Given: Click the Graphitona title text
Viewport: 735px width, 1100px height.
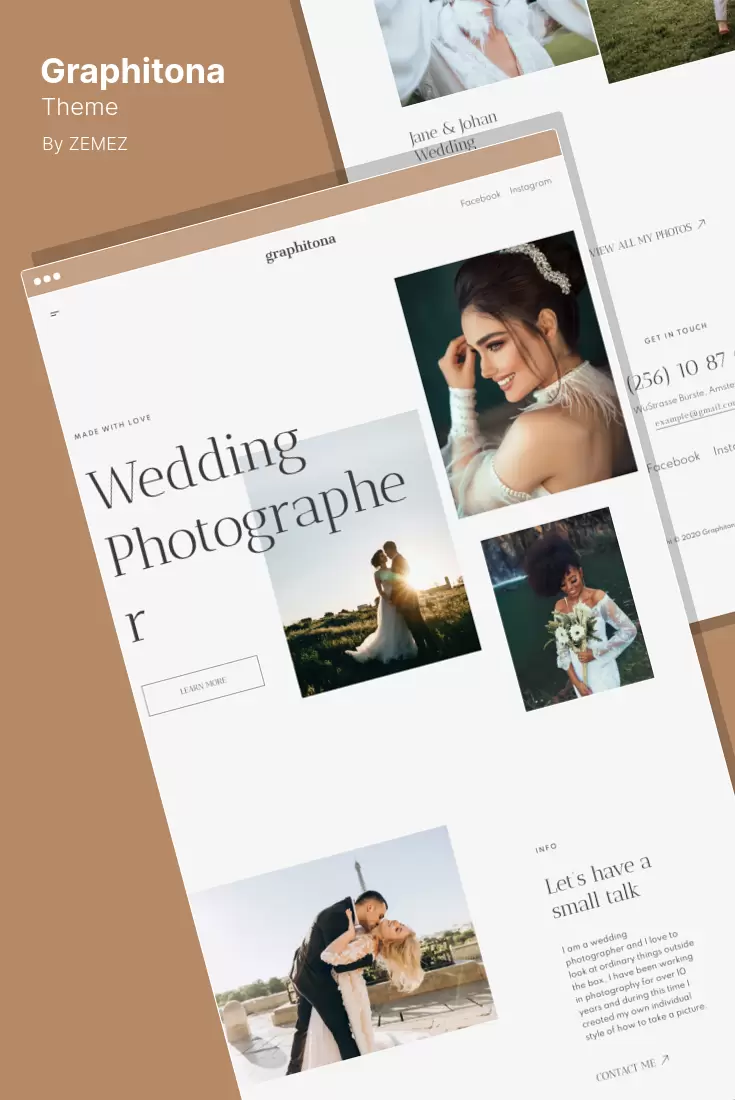Looking at the screenshot, I should 133,71.
